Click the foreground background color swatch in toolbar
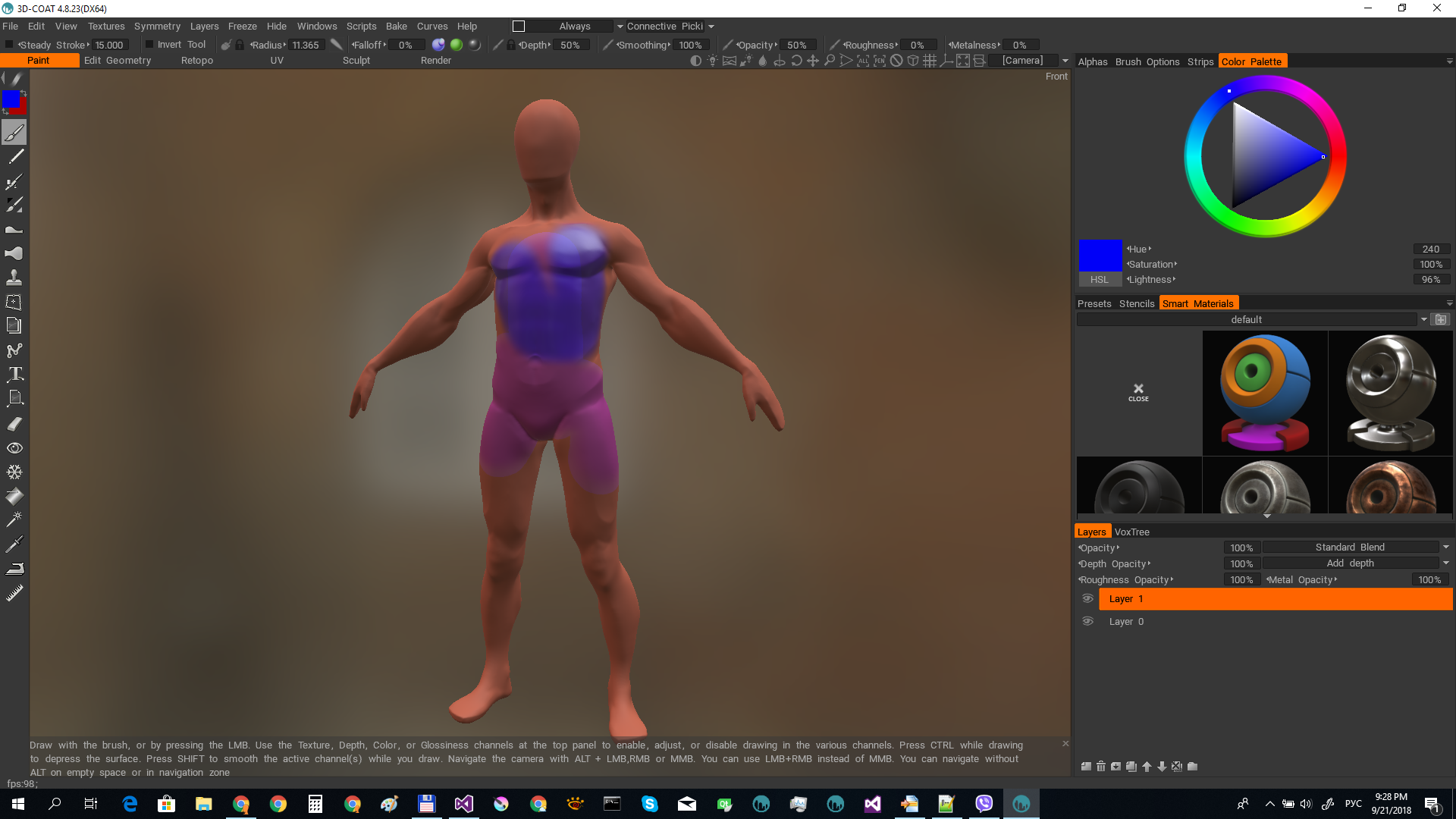This screenshot has height=819, width=1456. (14, 102)
